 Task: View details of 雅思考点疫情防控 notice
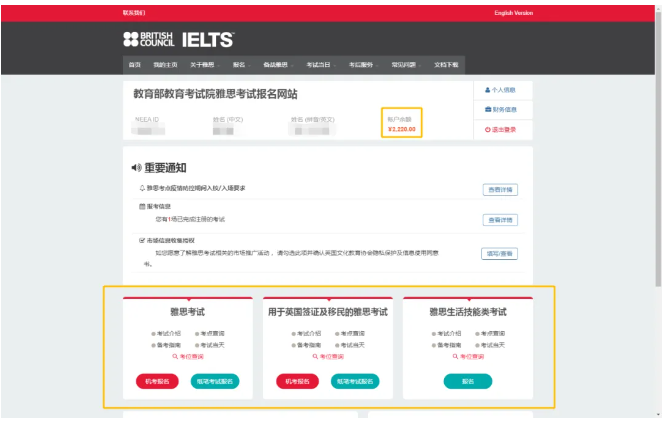tap(500, 190)
